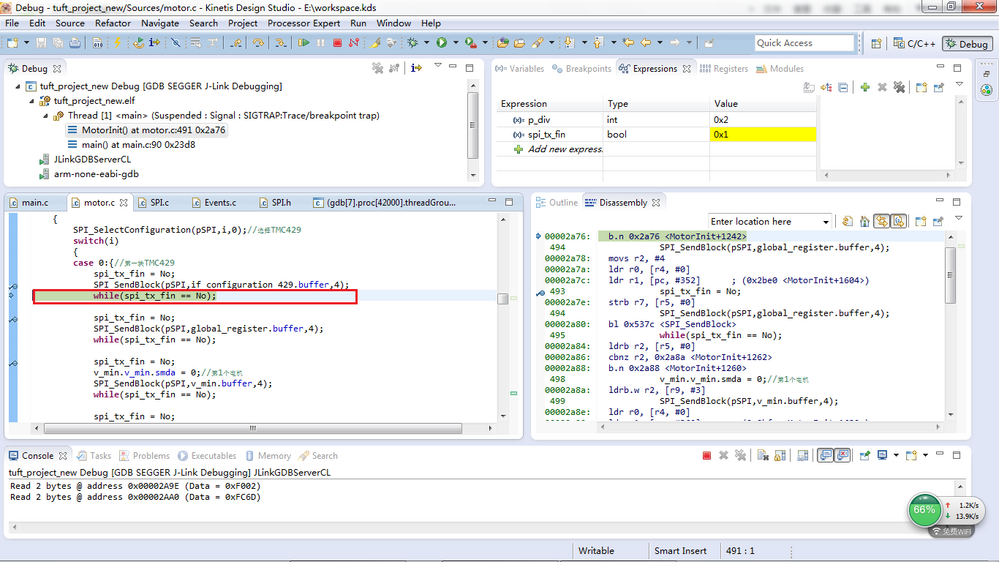999x562 pixels.
Task: Switch to the Registers tab
Action: (723, 69)
